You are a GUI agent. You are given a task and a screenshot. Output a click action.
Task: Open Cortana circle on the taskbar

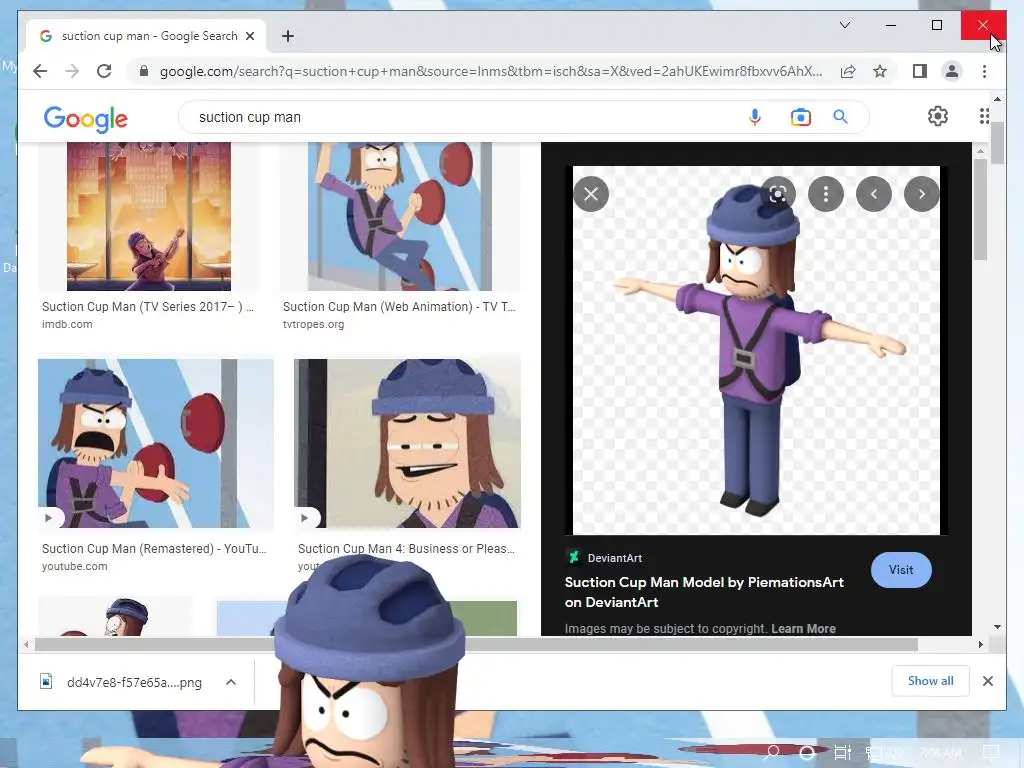coord(807,752)
